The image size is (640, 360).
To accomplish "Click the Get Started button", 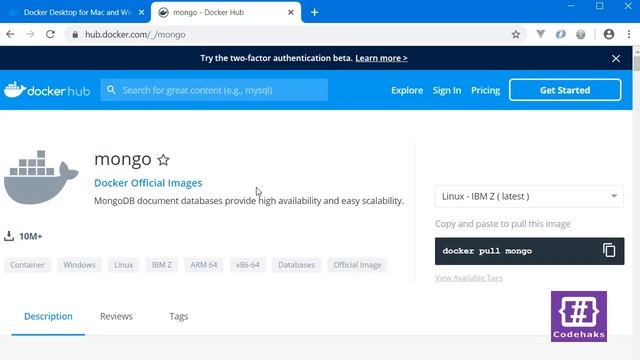I will click(x=565, y=90).
